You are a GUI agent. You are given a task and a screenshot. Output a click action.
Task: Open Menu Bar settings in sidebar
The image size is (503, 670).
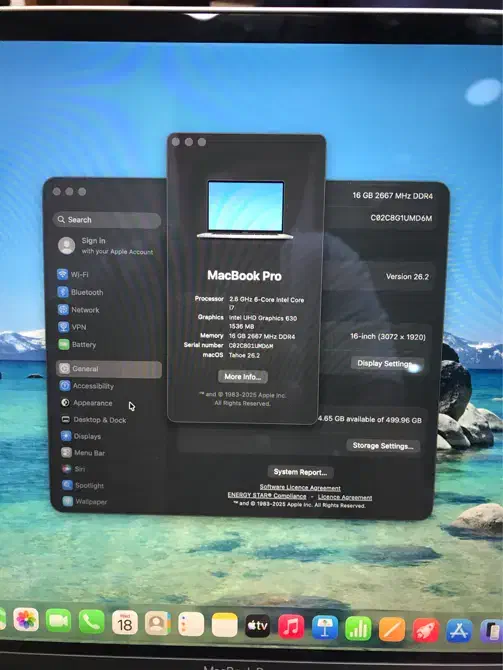point(83,453)
